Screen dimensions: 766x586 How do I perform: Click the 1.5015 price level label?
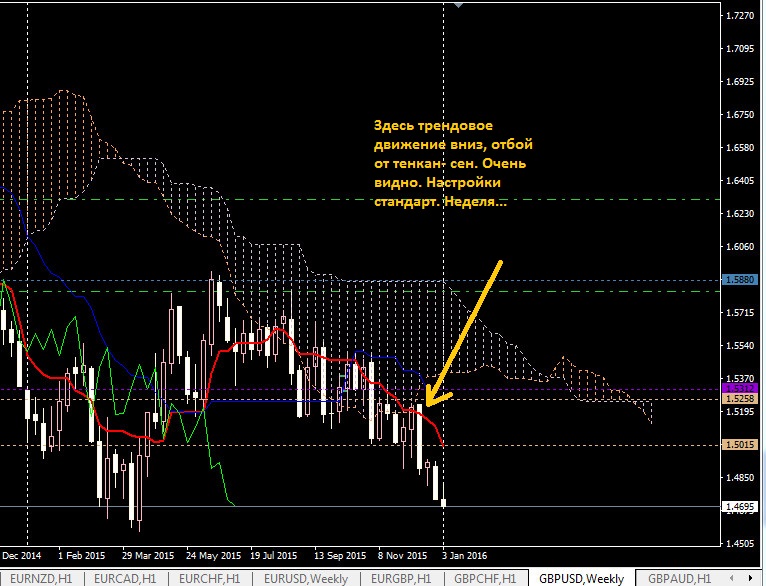click(x=740, y=445)
